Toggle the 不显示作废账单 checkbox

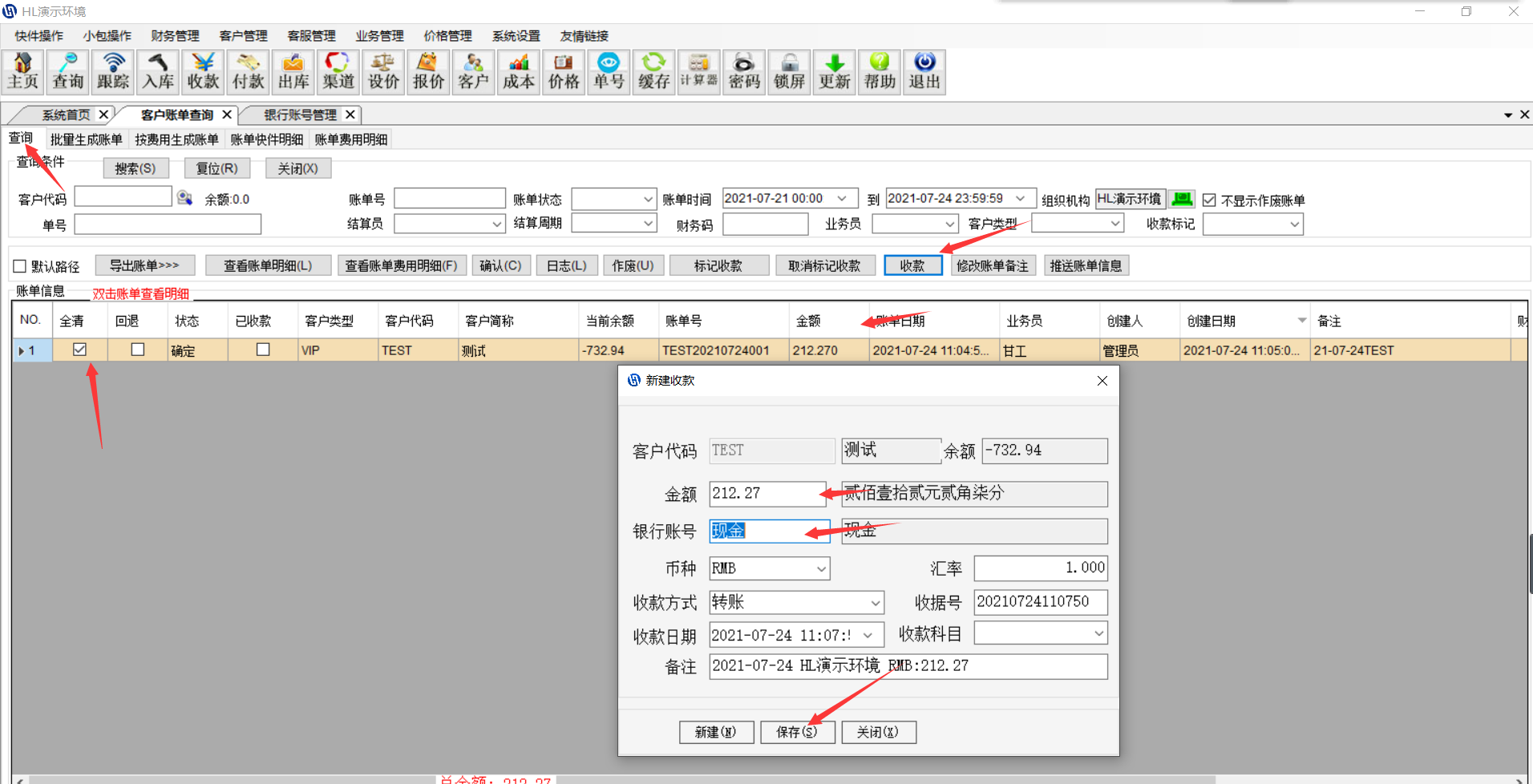[1209, 200]
